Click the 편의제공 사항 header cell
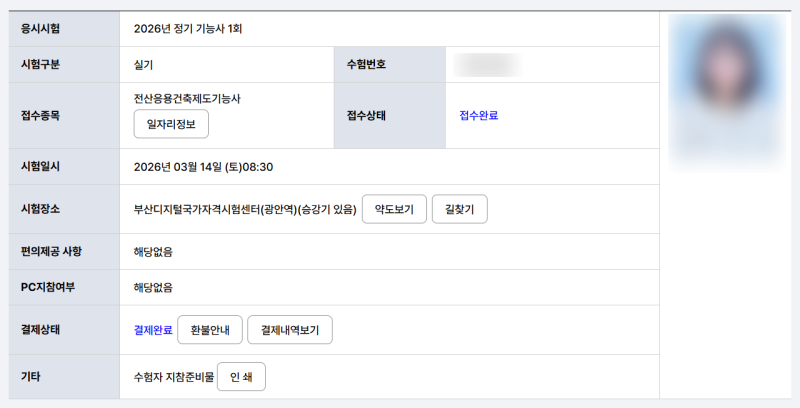 click(x=64, y=252)
